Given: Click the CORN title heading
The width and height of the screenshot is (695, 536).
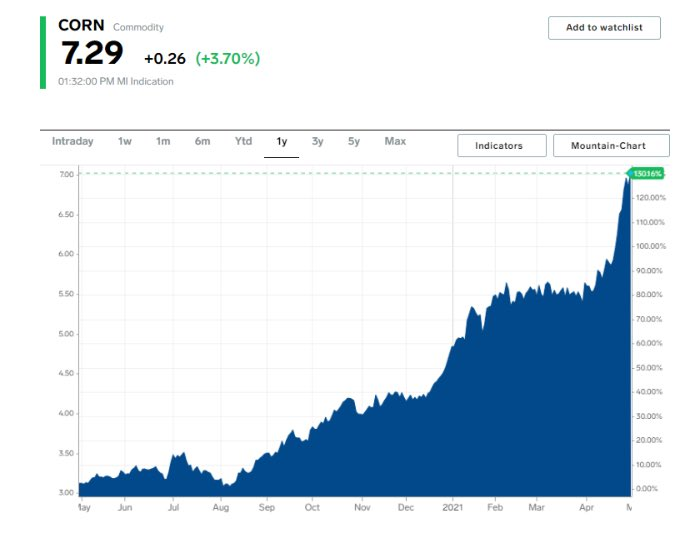Looking at the screenshot, I should (x=81, y=25).
